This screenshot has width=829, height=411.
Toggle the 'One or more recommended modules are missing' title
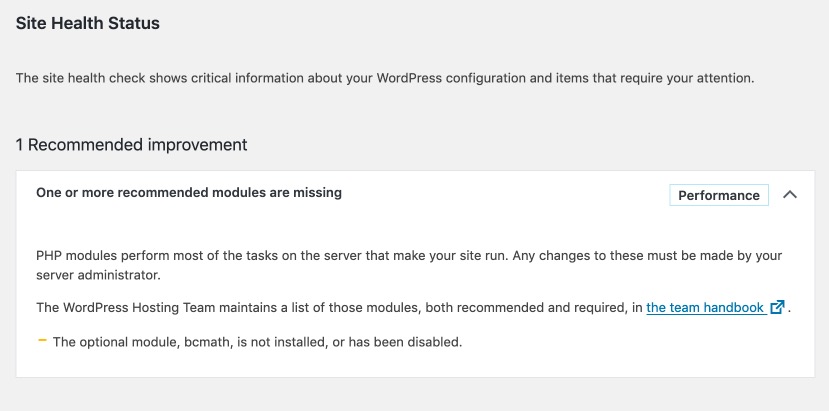pyautogui.click(x=189, y=193)
